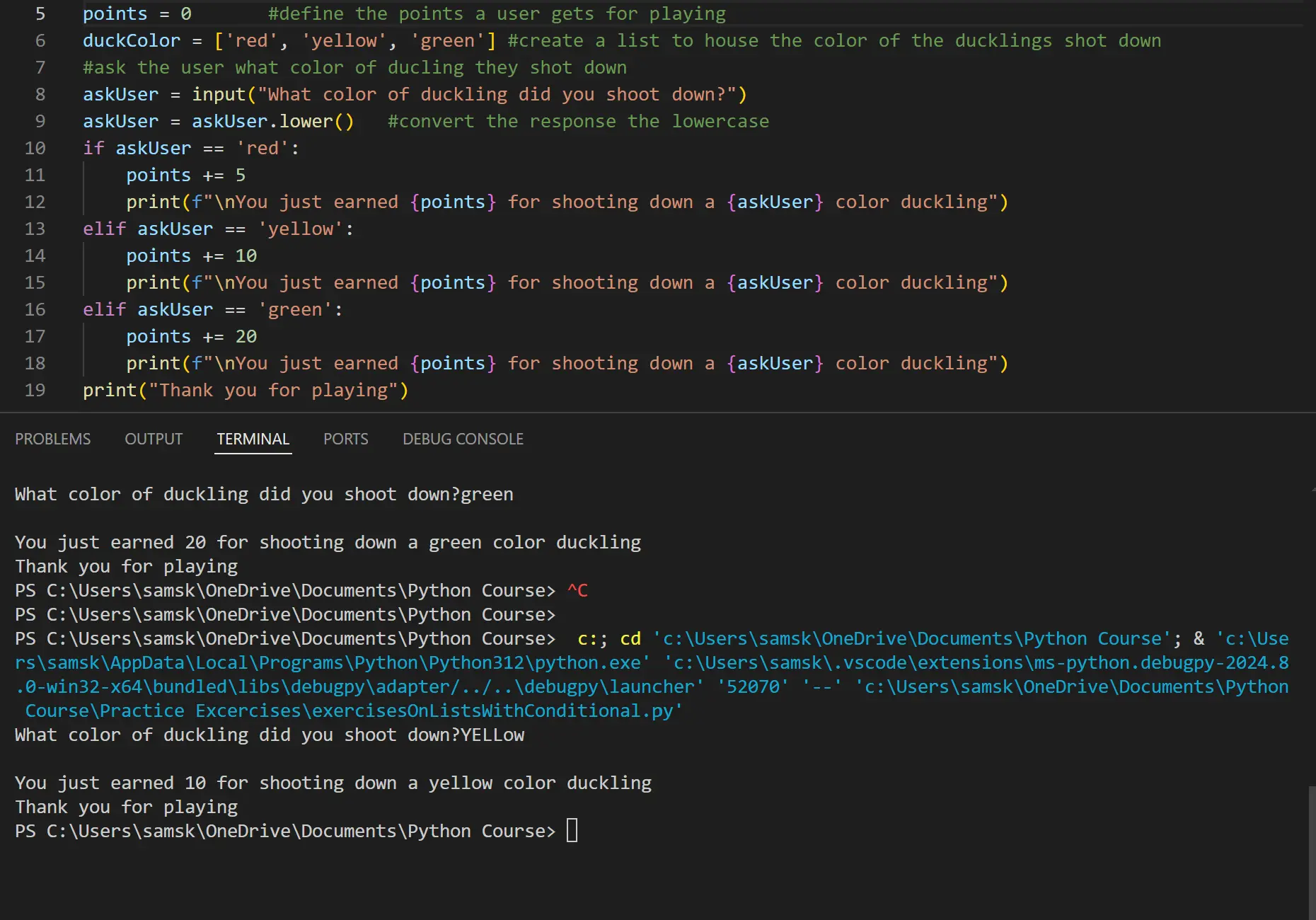The height and width of the screenshot is (920, 1316).
Task: Click the "if askUser == 'red':" line
Action: (191, 149)
